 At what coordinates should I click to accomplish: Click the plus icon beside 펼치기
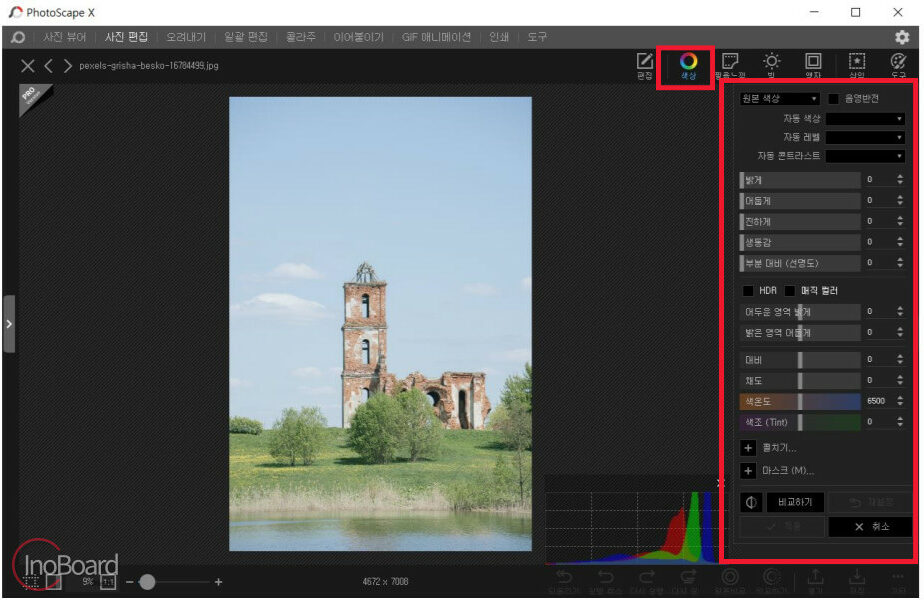click(748, 448)
